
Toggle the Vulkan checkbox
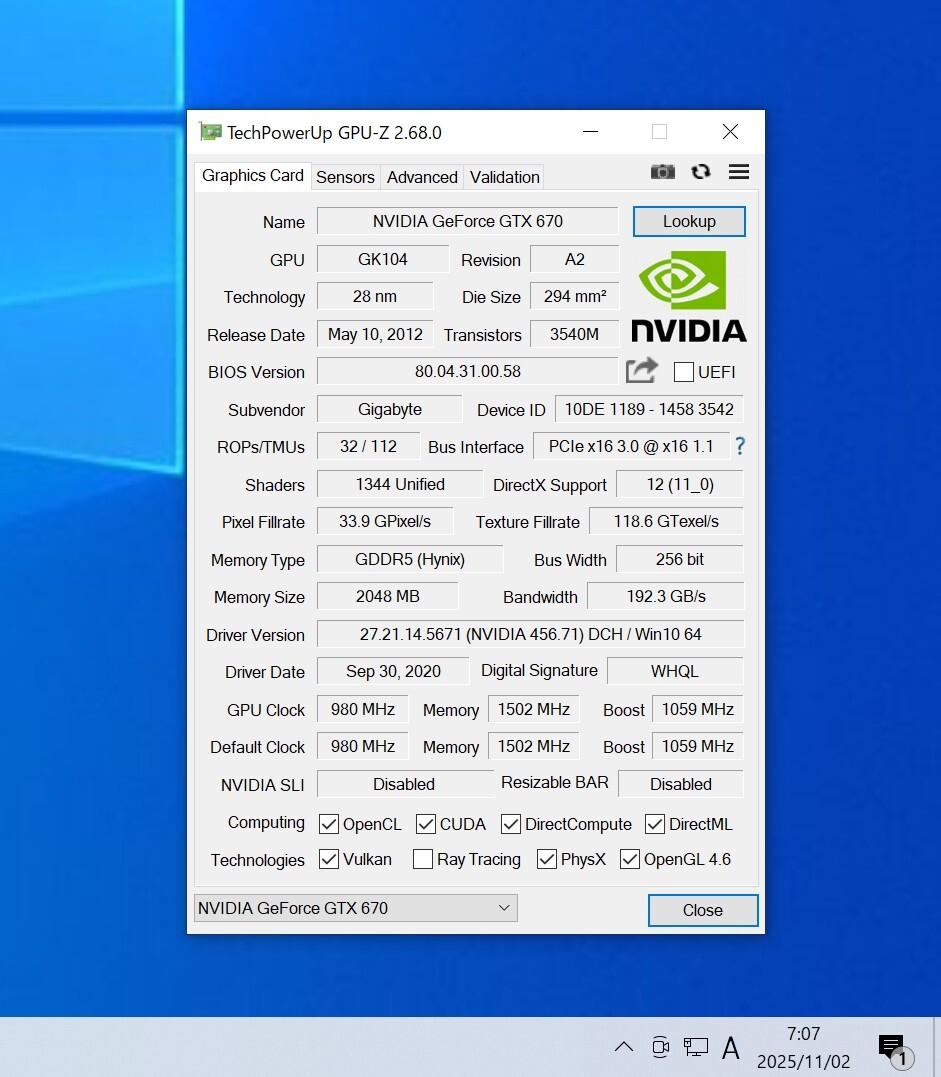(328, 859)
